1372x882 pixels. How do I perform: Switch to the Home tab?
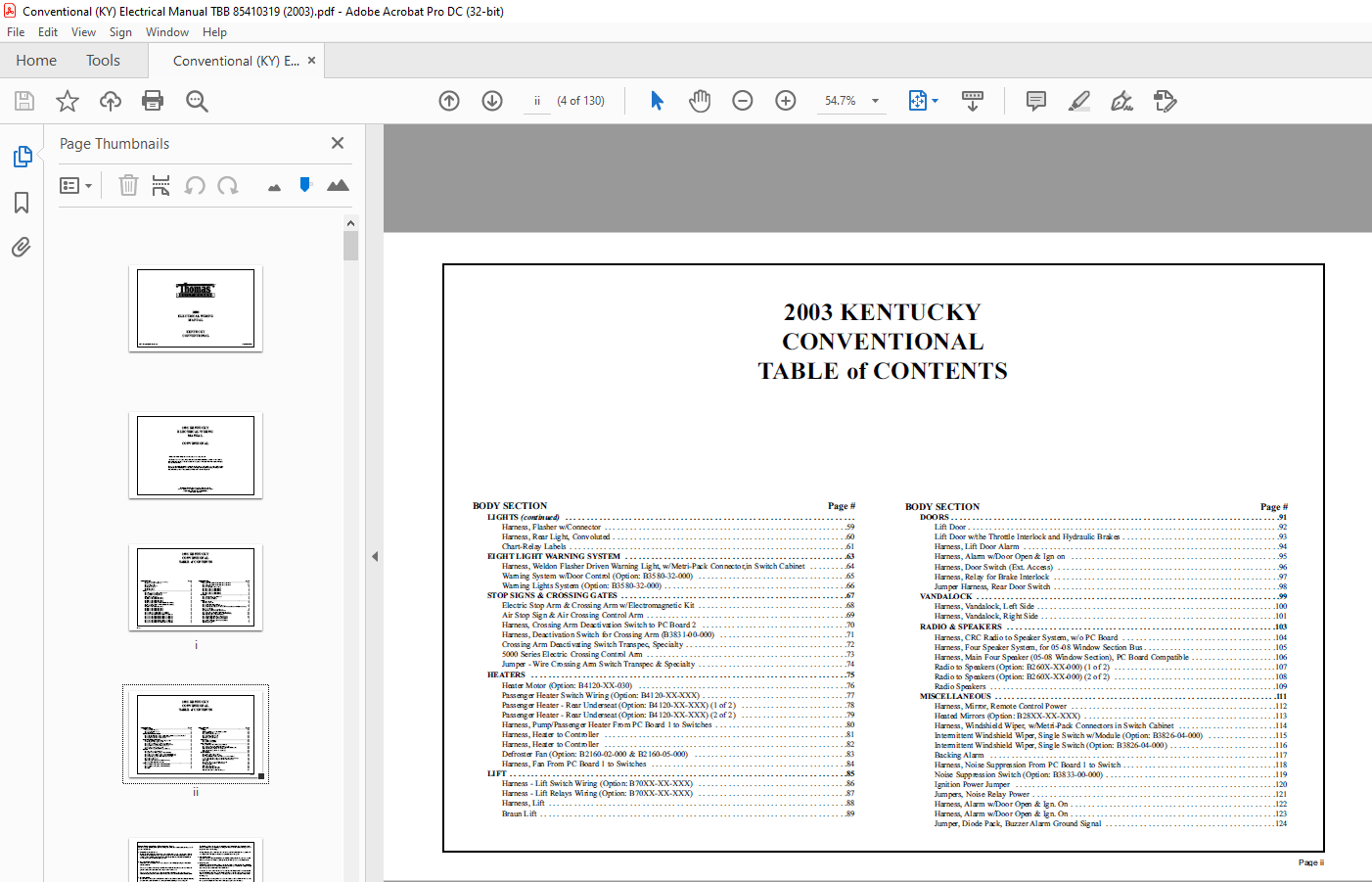tap(36, 61)
